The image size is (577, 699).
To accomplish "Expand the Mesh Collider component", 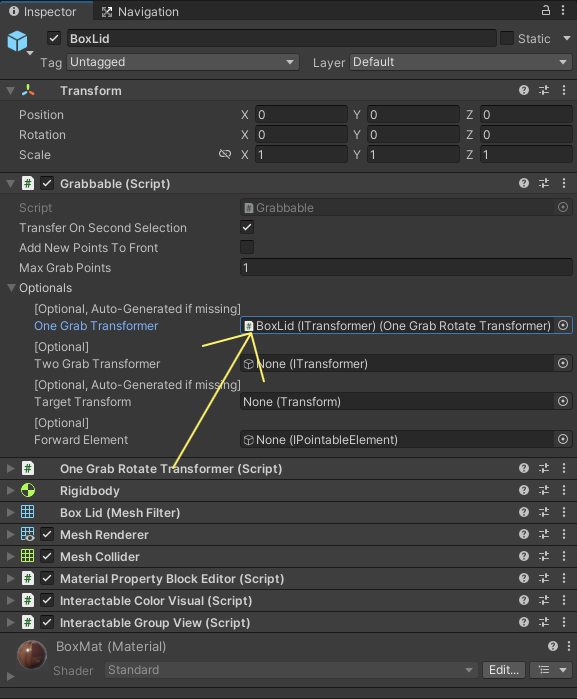I will (10, 556).
